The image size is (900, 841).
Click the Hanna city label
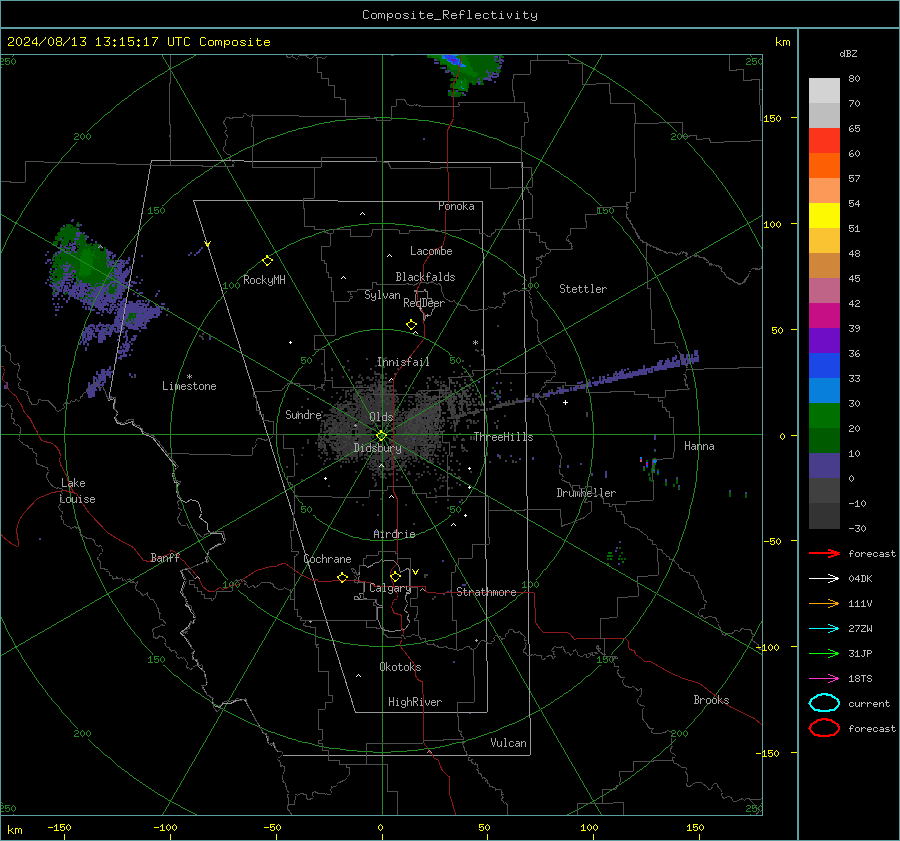coord(699,446)
